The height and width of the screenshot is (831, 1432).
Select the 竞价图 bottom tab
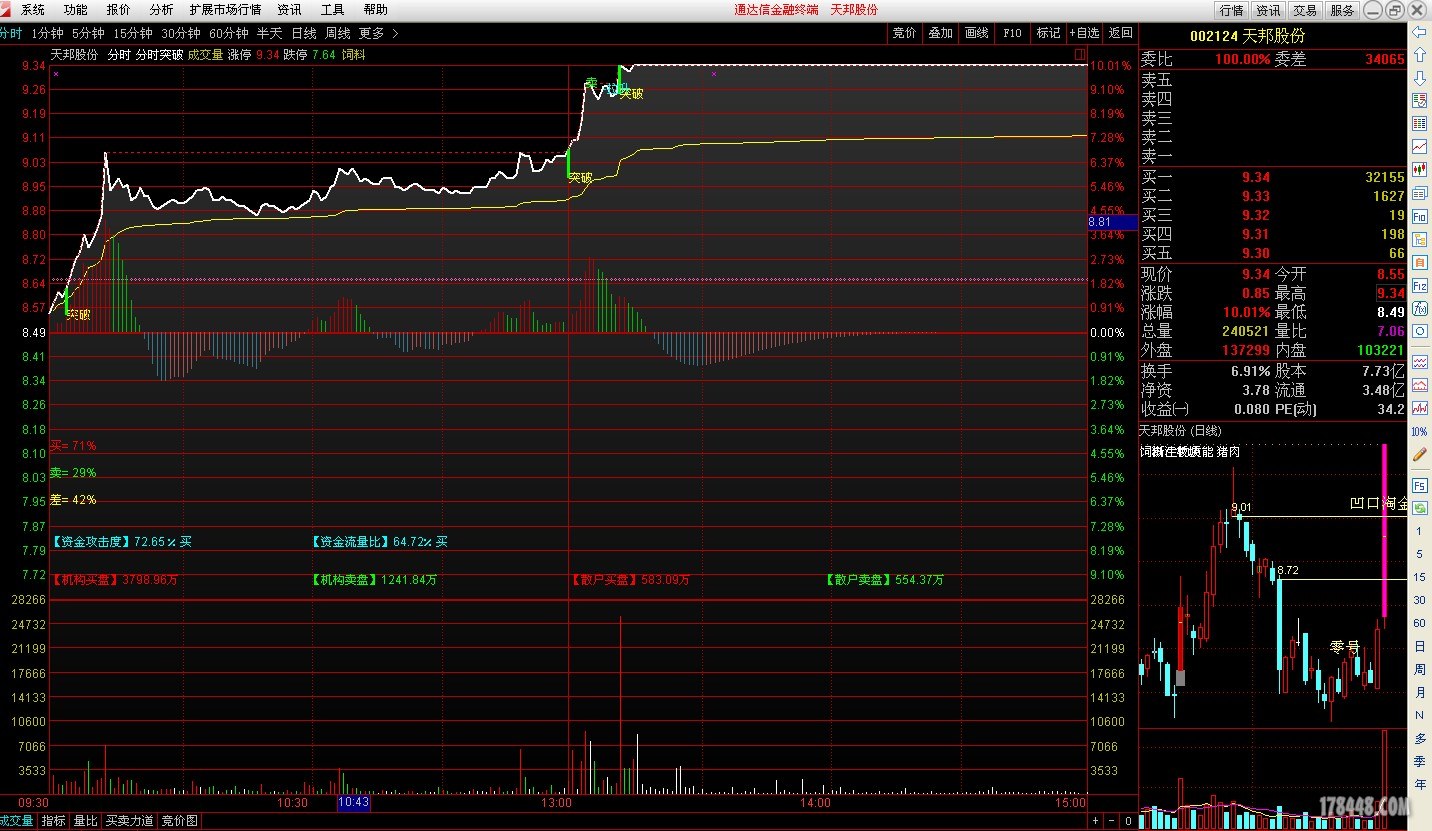(x=180, y=821)
